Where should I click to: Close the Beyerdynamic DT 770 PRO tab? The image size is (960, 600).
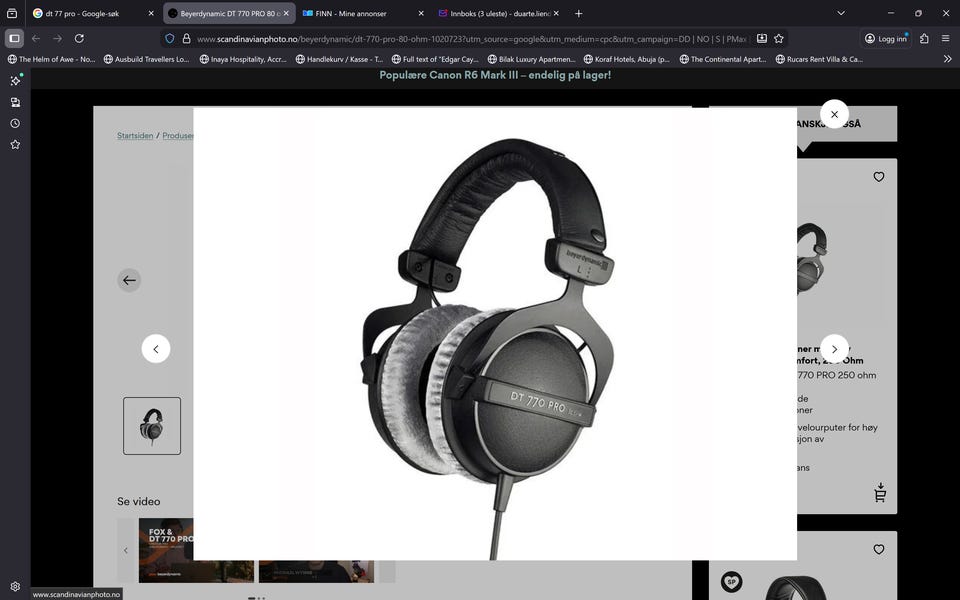(x=286, y=13)
